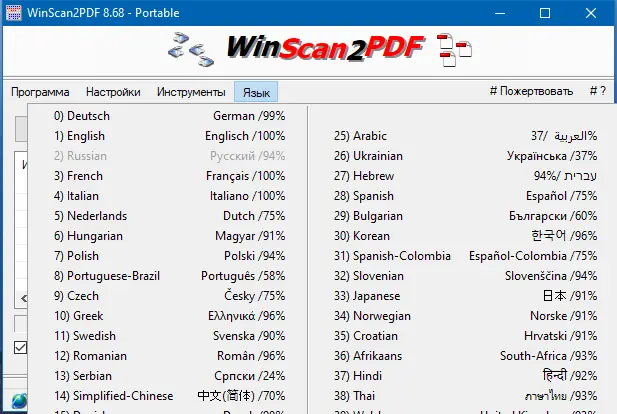
Task: Open the Настройки menu
Action: pos(113,92)
